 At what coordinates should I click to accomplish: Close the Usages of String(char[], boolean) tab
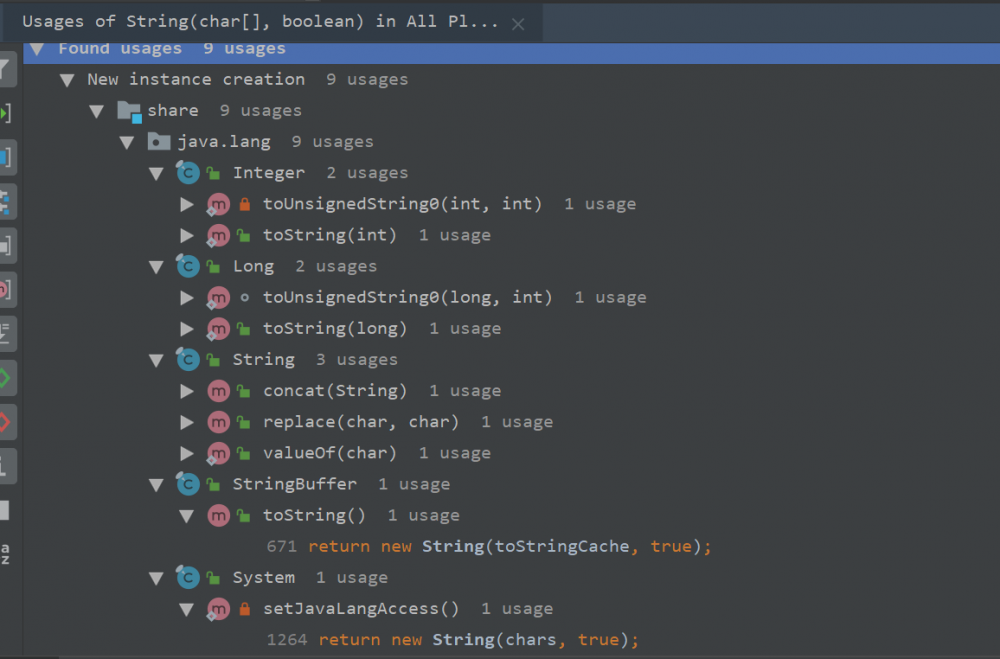pyautogui.click(x=518, y=24)
